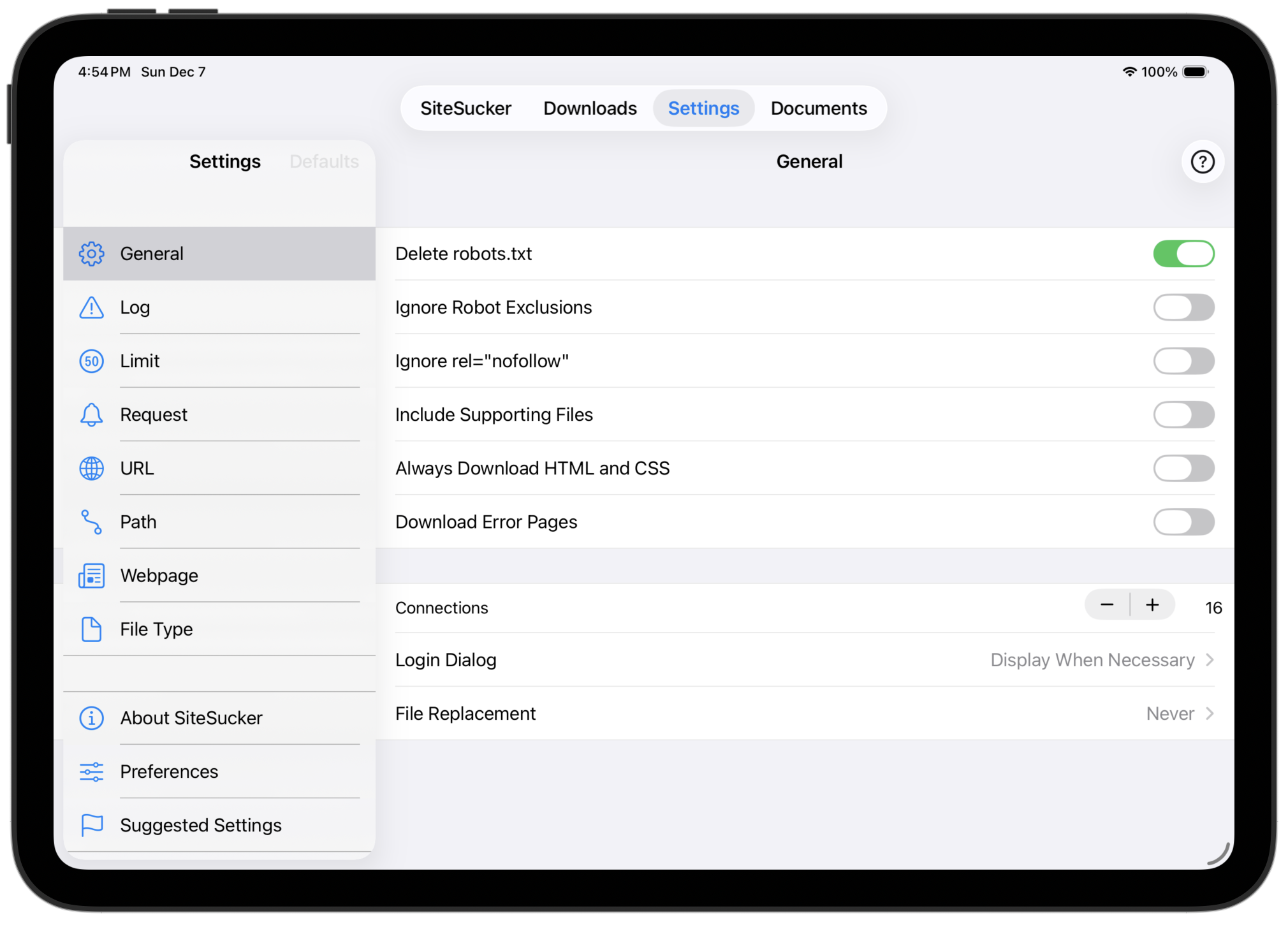Expand the File Replacement chevron

(1210, 713)
